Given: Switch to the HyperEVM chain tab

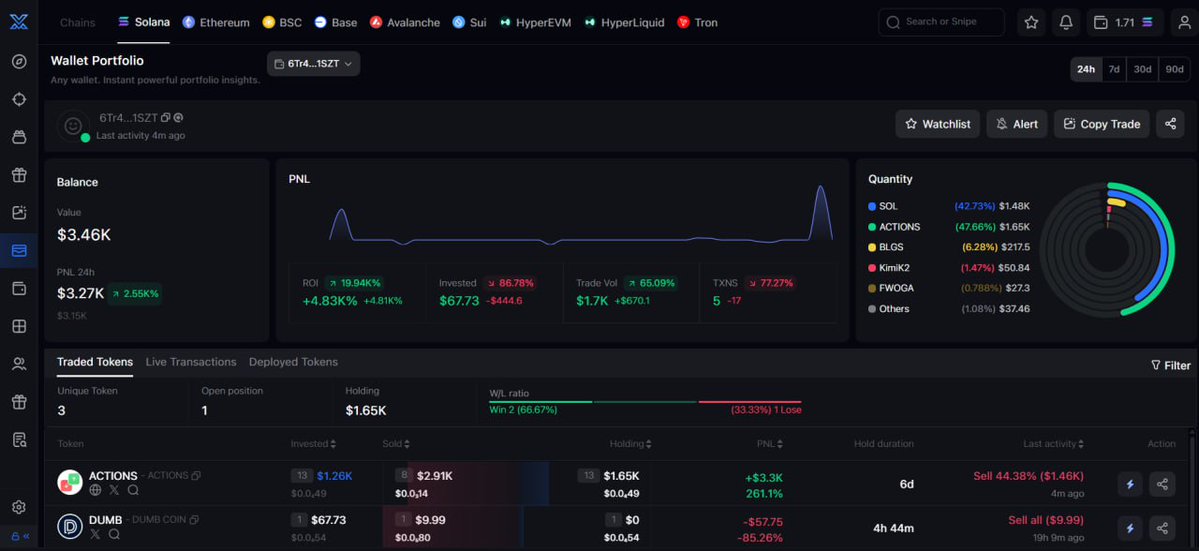Looking at the screenshot, I should click(x=535, y=22).
